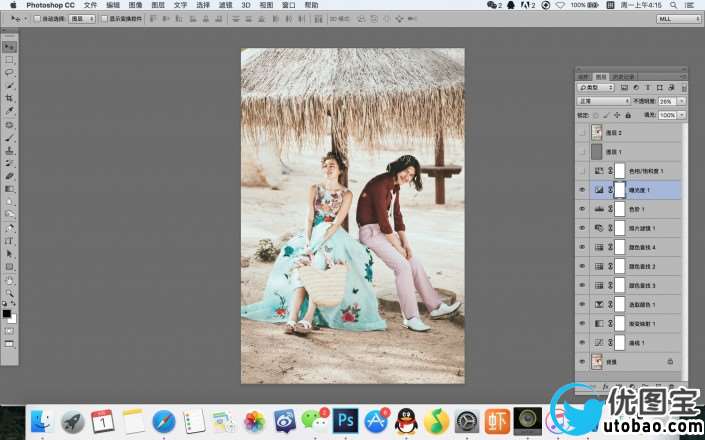Select the Move tool in toolbox
Screen dimensions: 705x440
pos(9,47)
